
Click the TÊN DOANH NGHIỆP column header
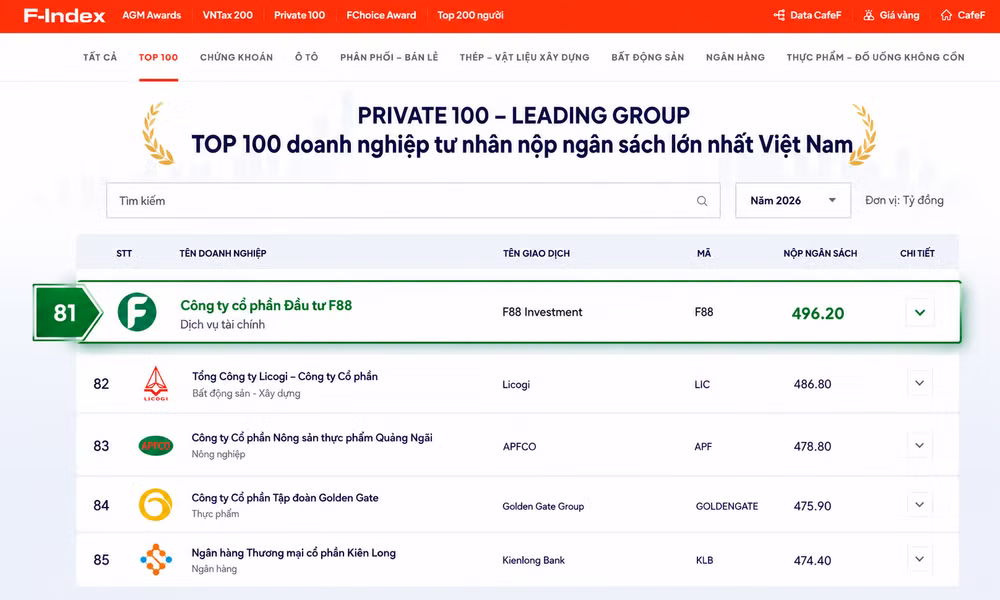click(223, 253)
